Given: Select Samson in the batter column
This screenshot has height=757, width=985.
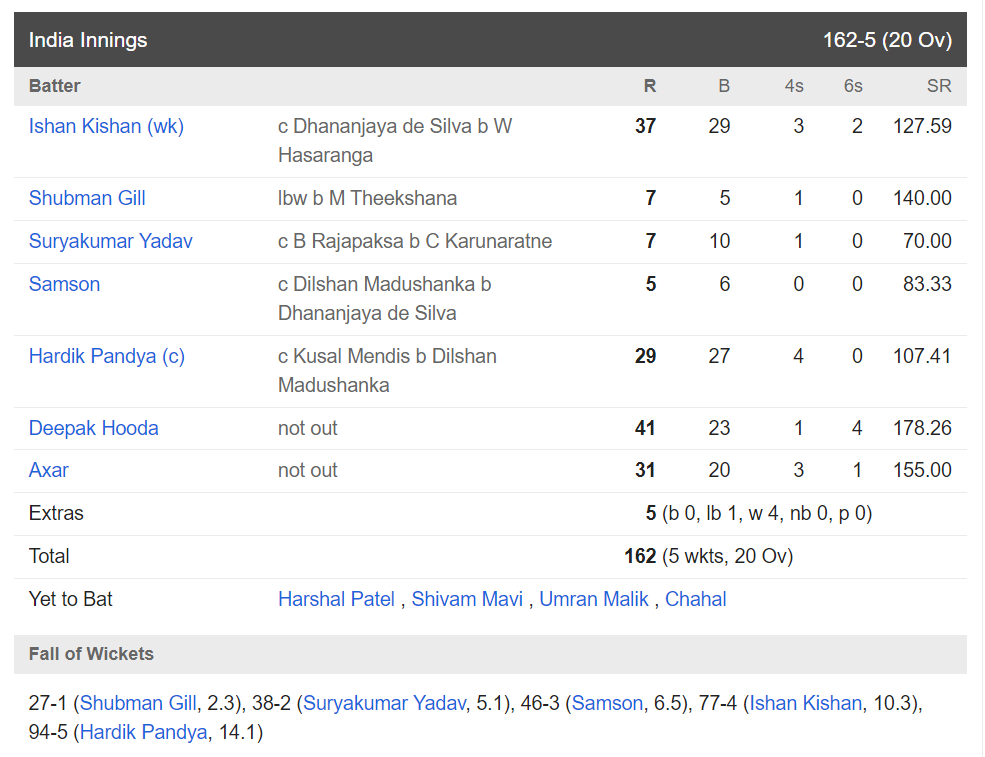Looking at the screenshot, I should pyautogui.click(x=64, y=284).
